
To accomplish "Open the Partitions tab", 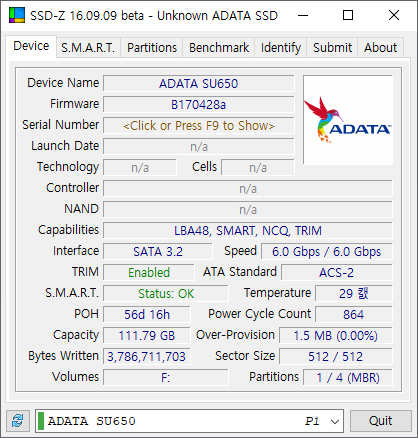I will [x=152, y=48].
